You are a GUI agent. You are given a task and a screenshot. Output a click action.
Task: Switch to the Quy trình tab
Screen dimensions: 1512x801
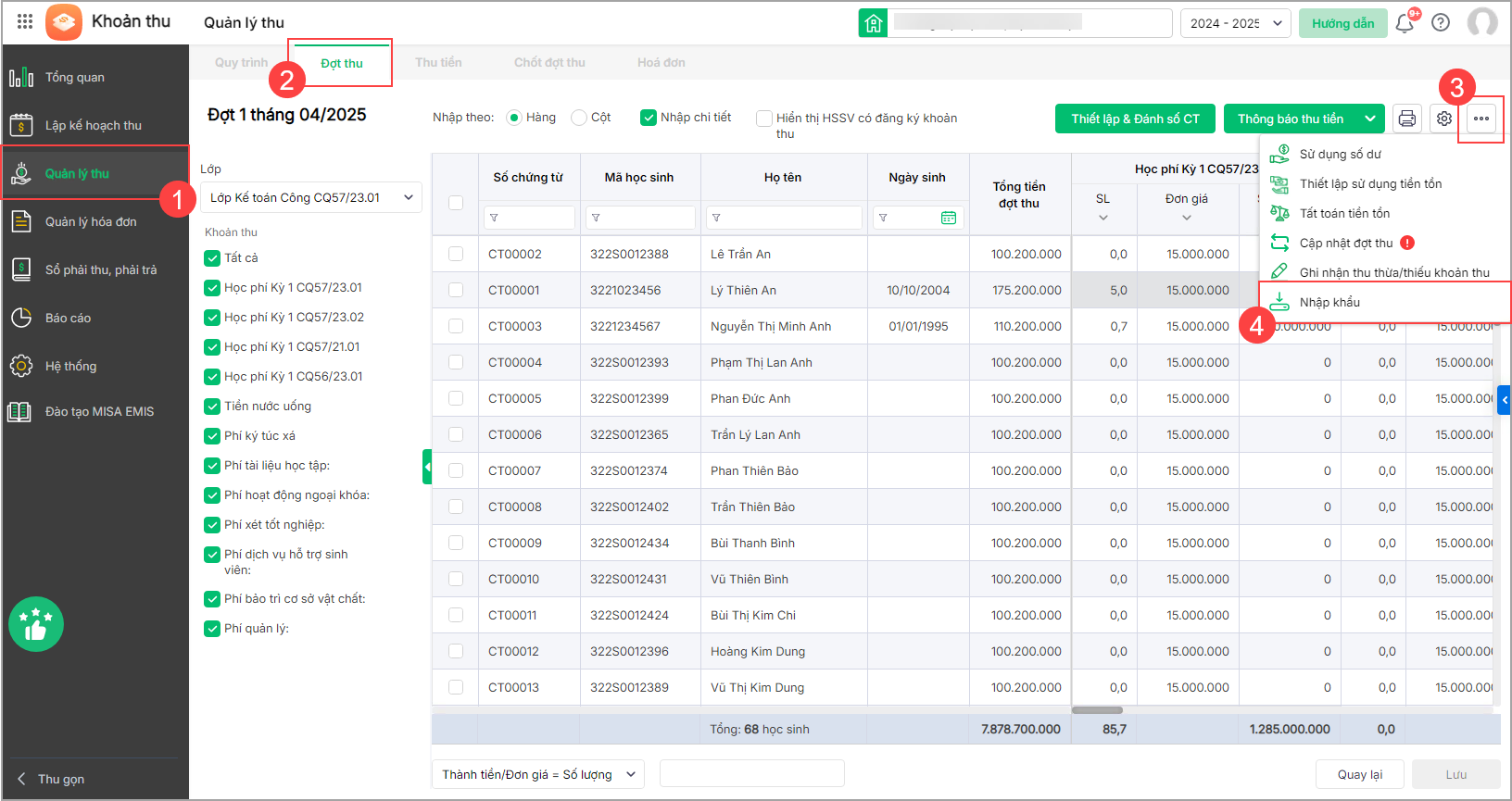coord(241,63)
